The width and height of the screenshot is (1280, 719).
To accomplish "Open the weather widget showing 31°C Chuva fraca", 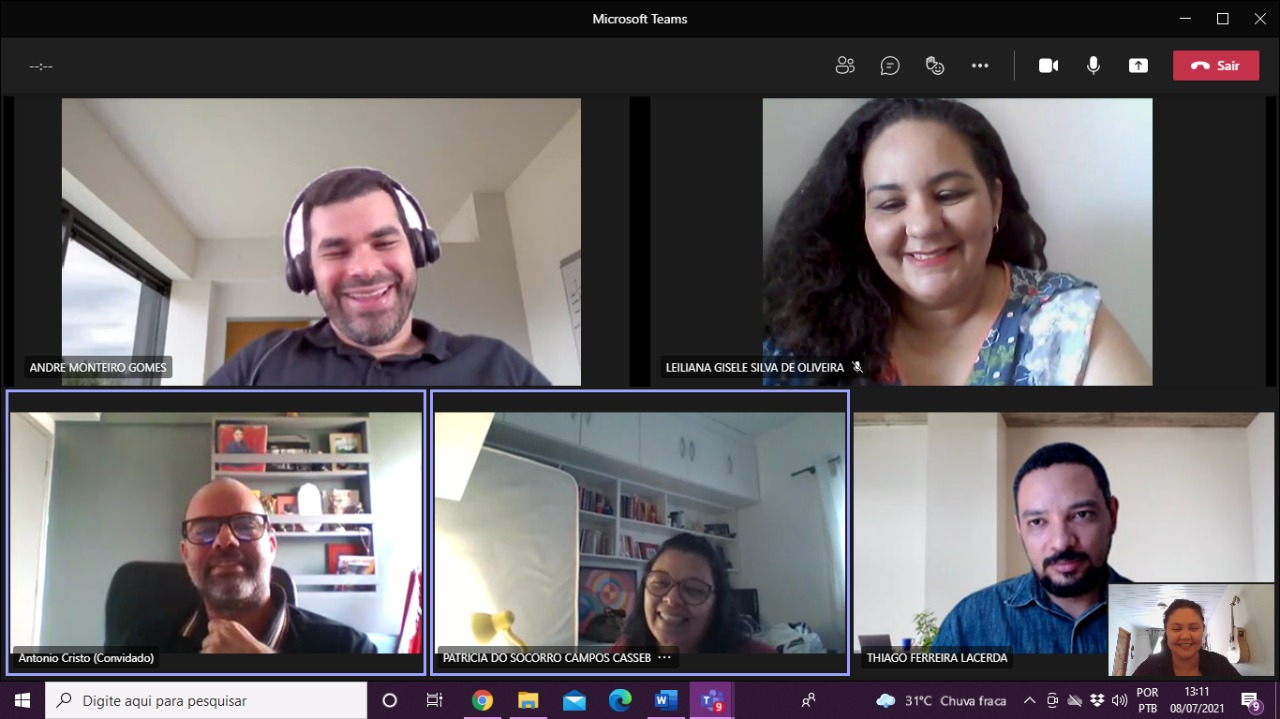I will click(x=941, y=700).
